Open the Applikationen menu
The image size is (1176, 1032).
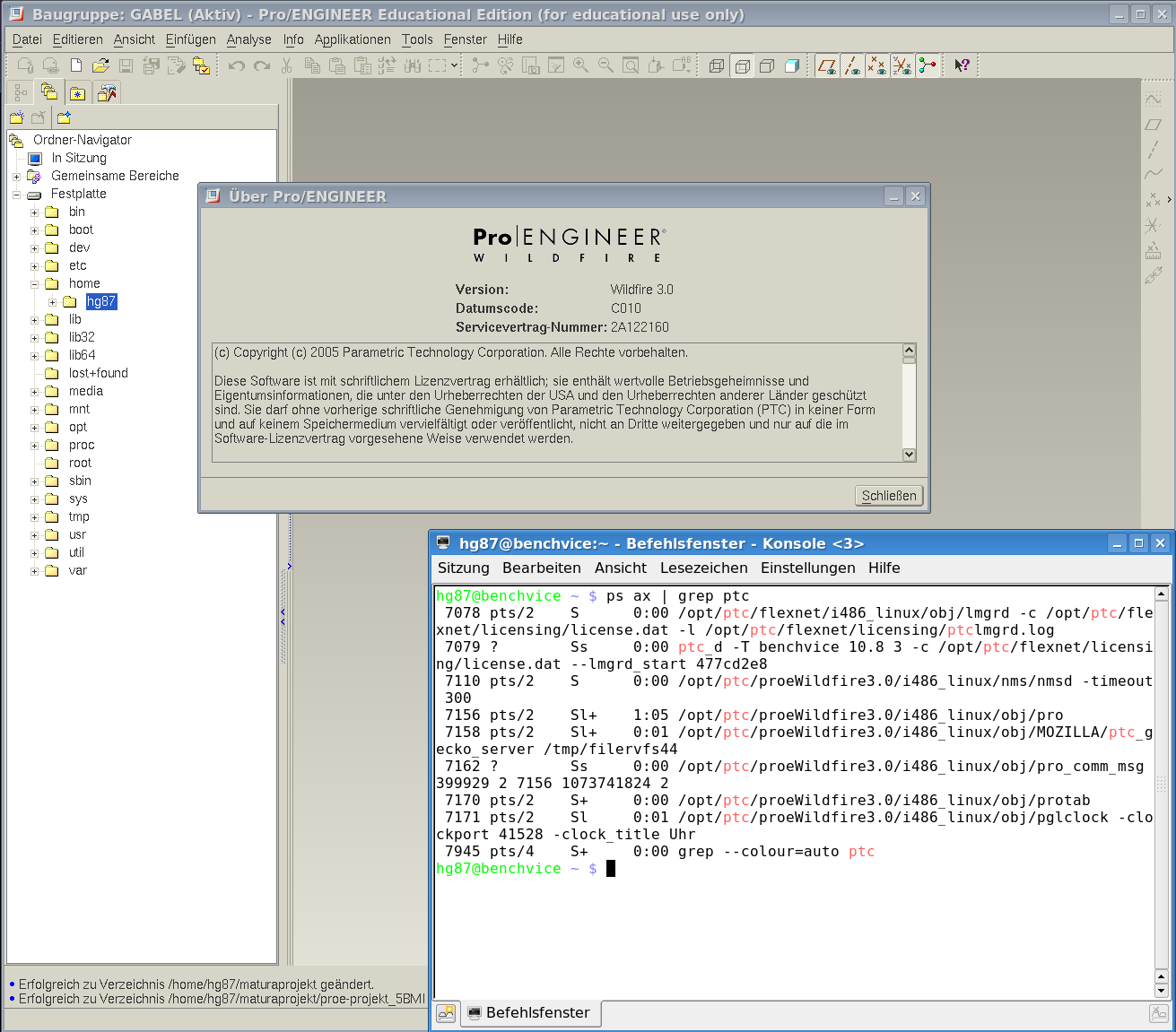[353, 39]
